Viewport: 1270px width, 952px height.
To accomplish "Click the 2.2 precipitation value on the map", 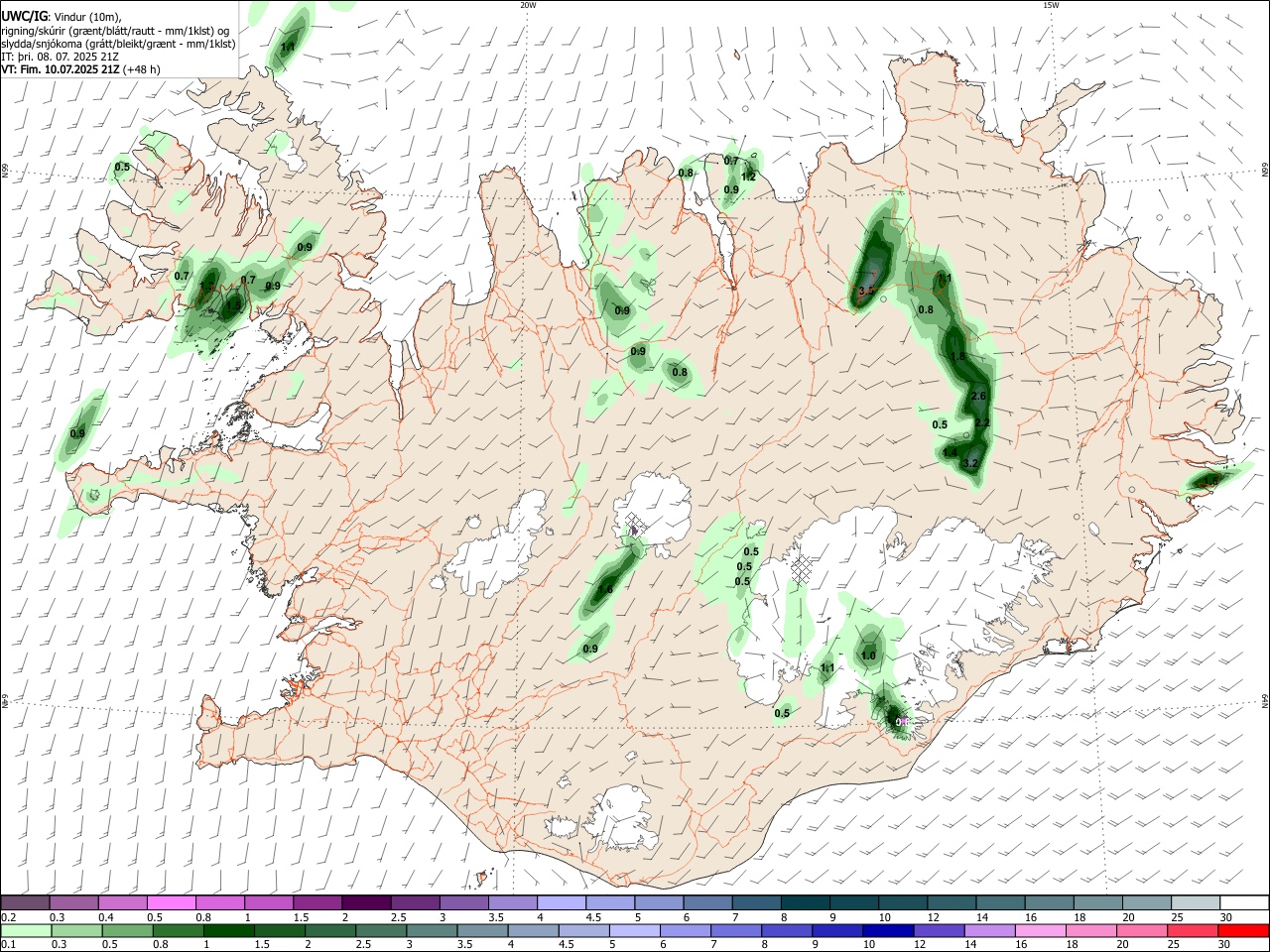I will click(982, 422).
